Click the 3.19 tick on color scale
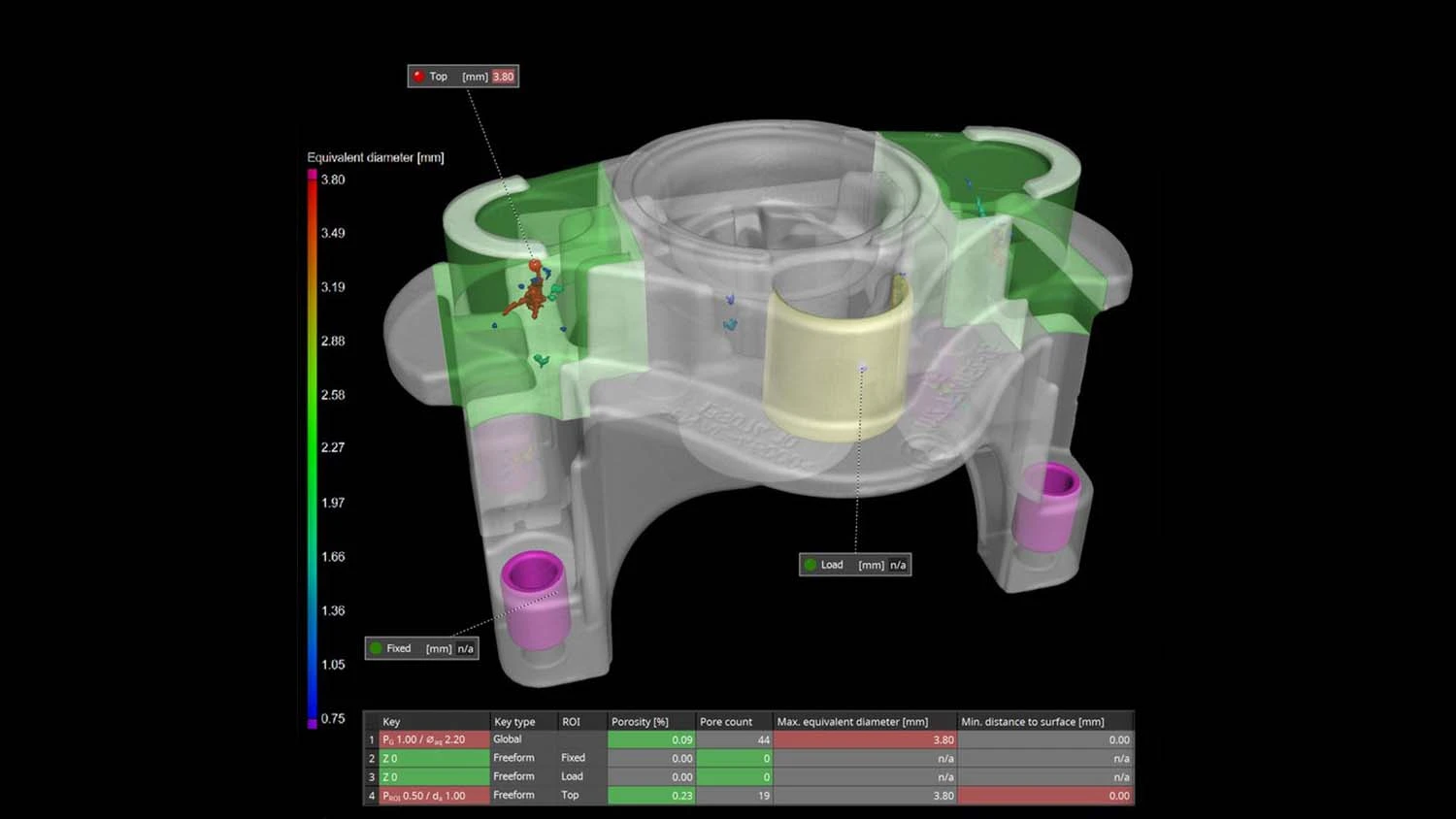The width and height of the screenshot is (1456, 819). (333, 287)
